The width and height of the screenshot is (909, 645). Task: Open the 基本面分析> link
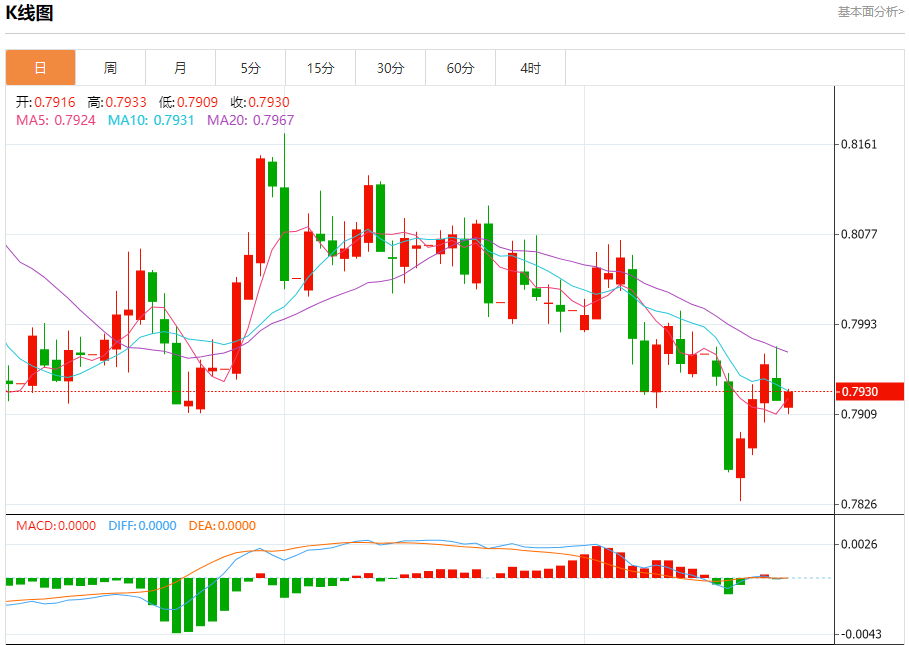pyautogui.click(x=870, y=12)
